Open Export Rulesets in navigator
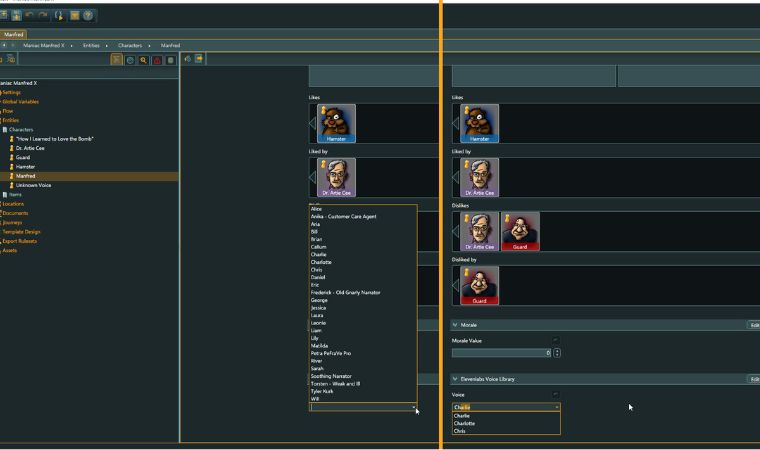Screen dimensions: 760x450 [20, 241]
